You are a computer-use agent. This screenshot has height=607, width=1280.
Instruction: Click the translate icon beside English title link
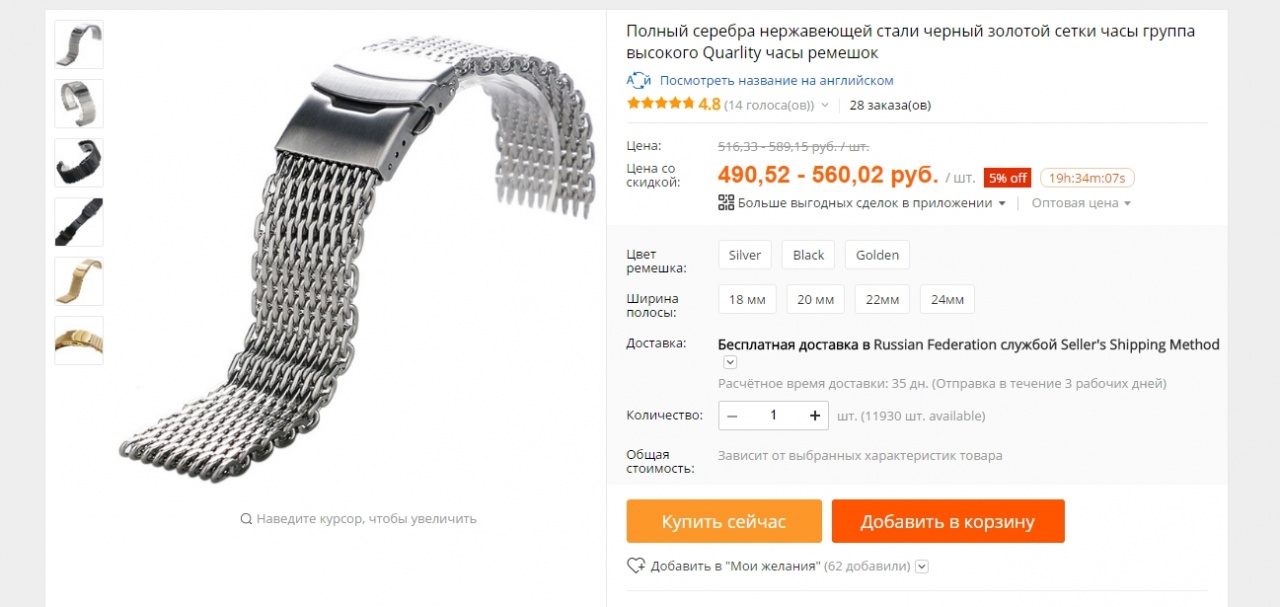point(639,80)
